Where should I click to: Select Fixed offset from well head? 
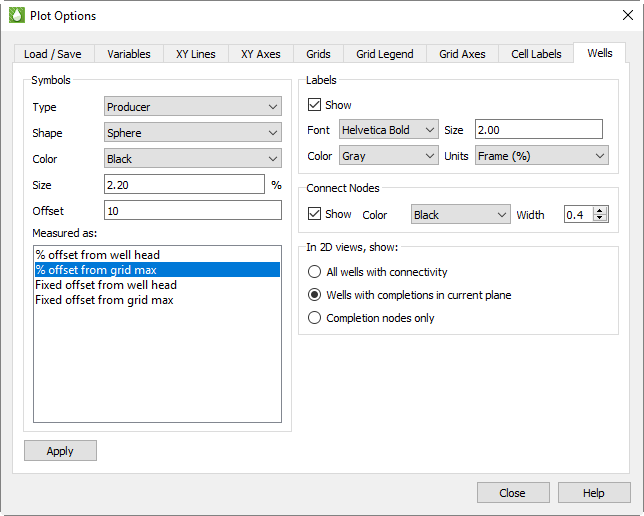(106, 285)
